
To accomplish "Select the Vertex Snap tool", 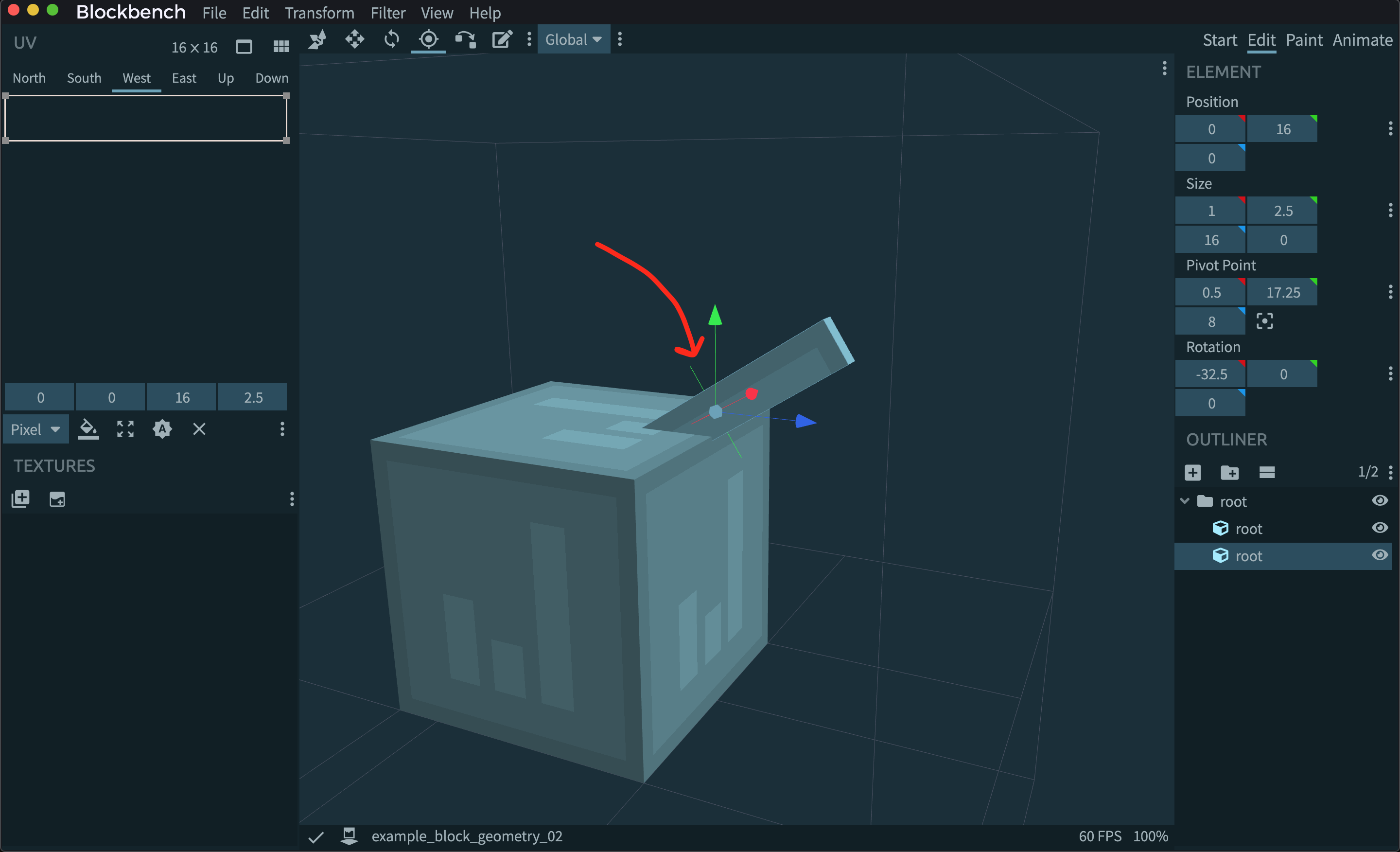I will [465, 40].
